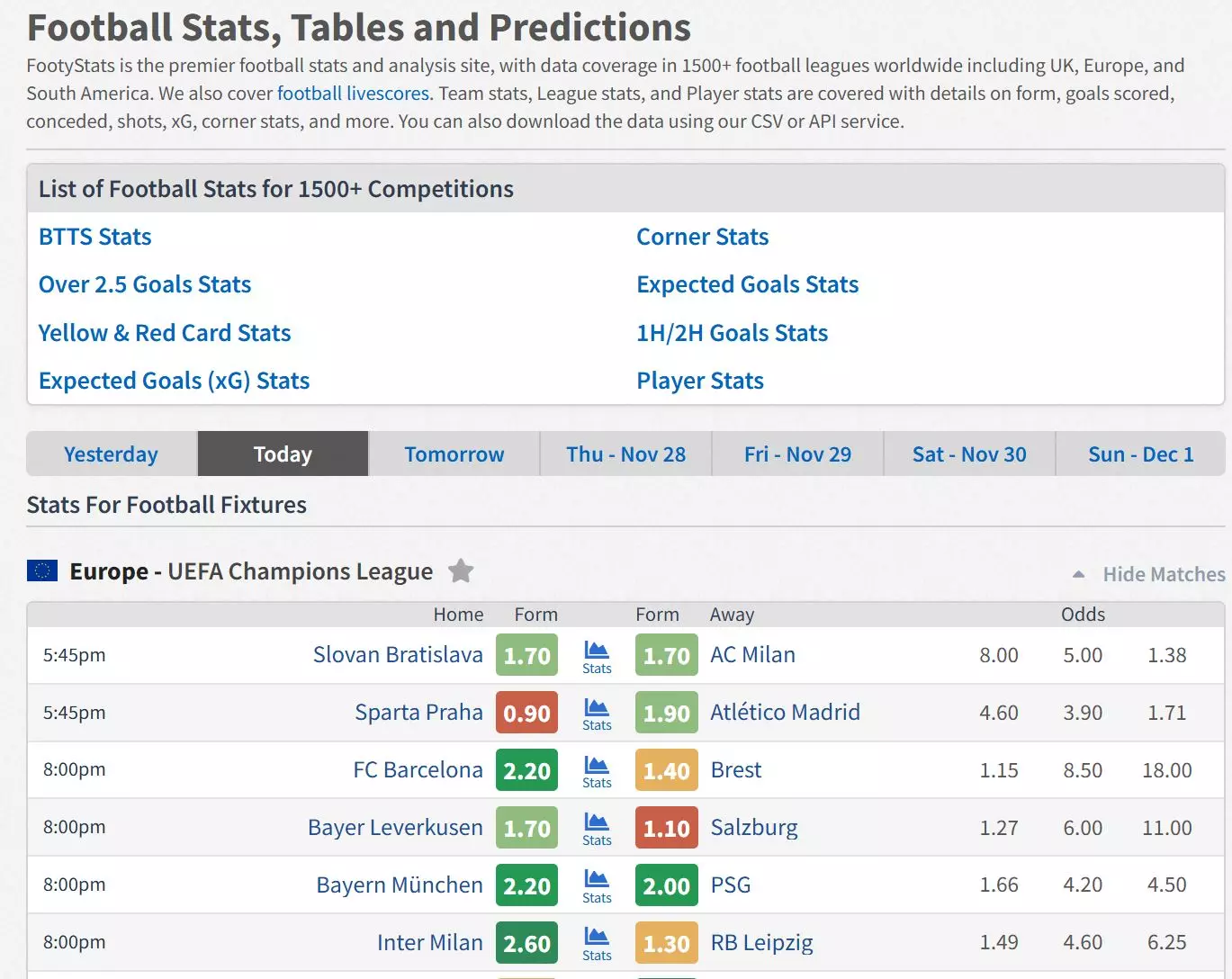Open the Fri - Nov 29 tab
Screen dimensions: 1232x979
(797, 454)
